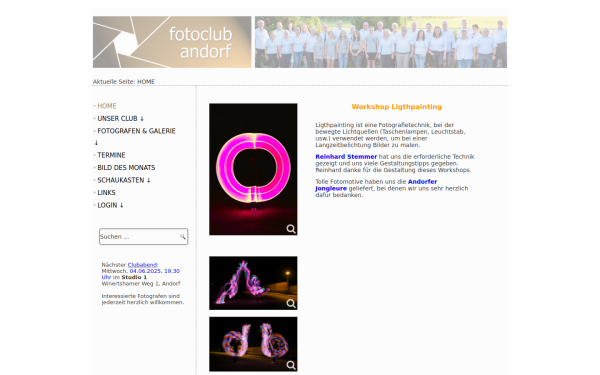Click zoom icon on pink ring photo

(291, 229)
